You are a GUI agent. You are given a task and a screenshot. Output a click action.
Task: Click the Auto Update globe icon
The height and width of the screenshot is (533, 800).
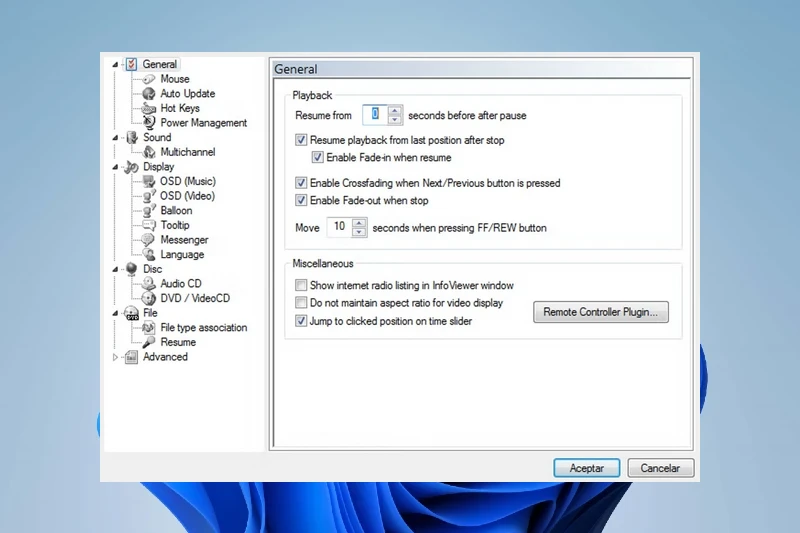(149, 93)
